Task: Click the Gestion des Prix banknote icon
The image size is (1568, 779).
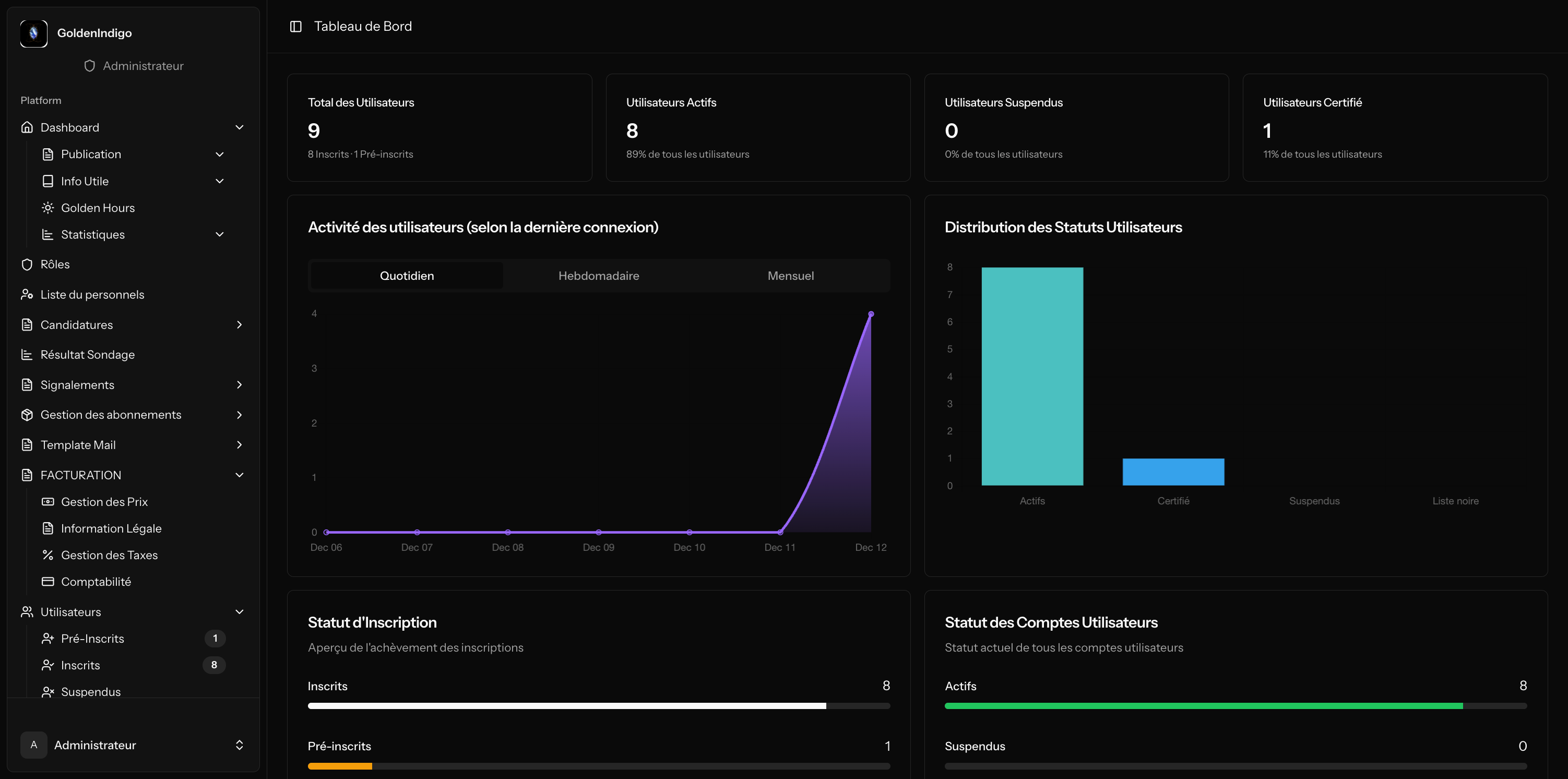Action: coord(47,502)
